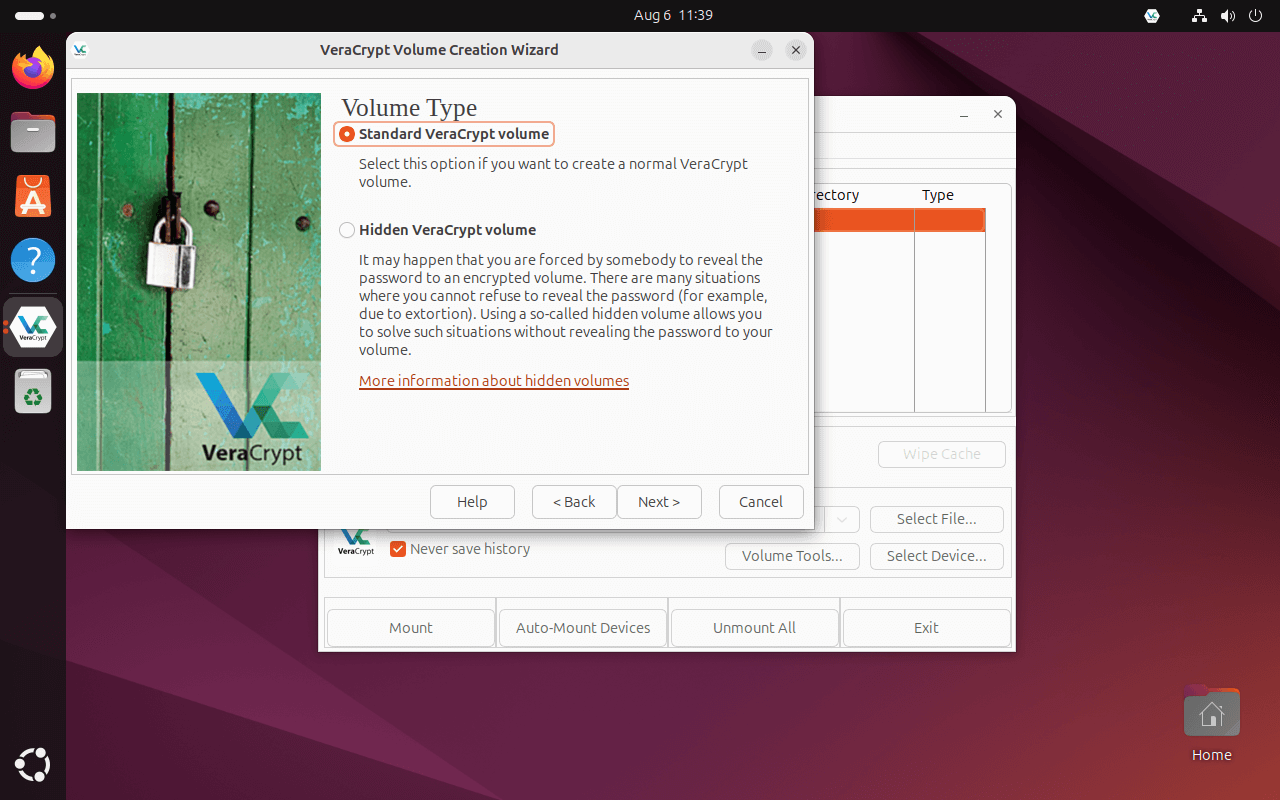Click the wizard title bar VeraCrypt icon

81,50
